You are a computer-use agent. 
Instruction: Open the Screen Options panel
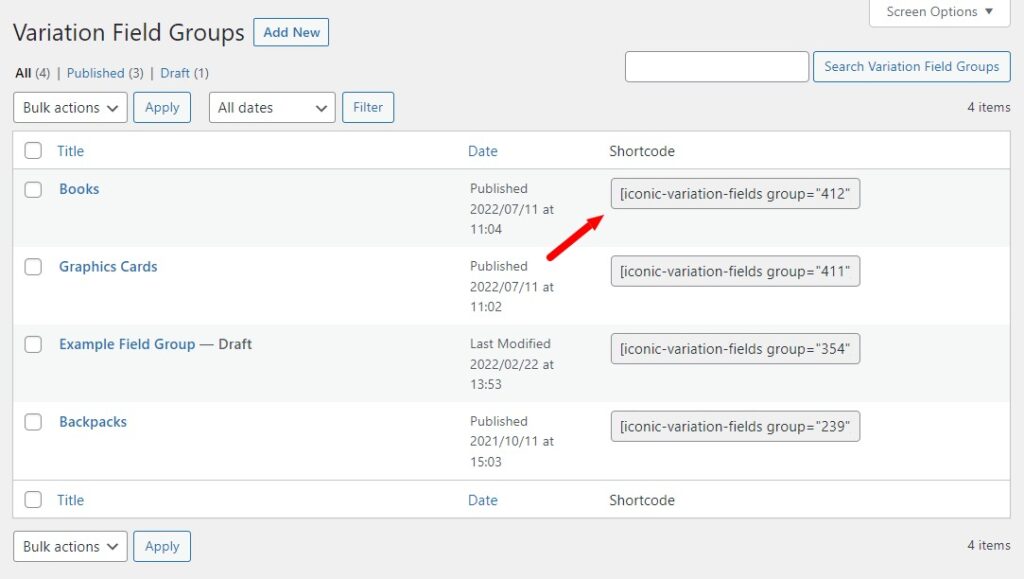coord(936,12)
